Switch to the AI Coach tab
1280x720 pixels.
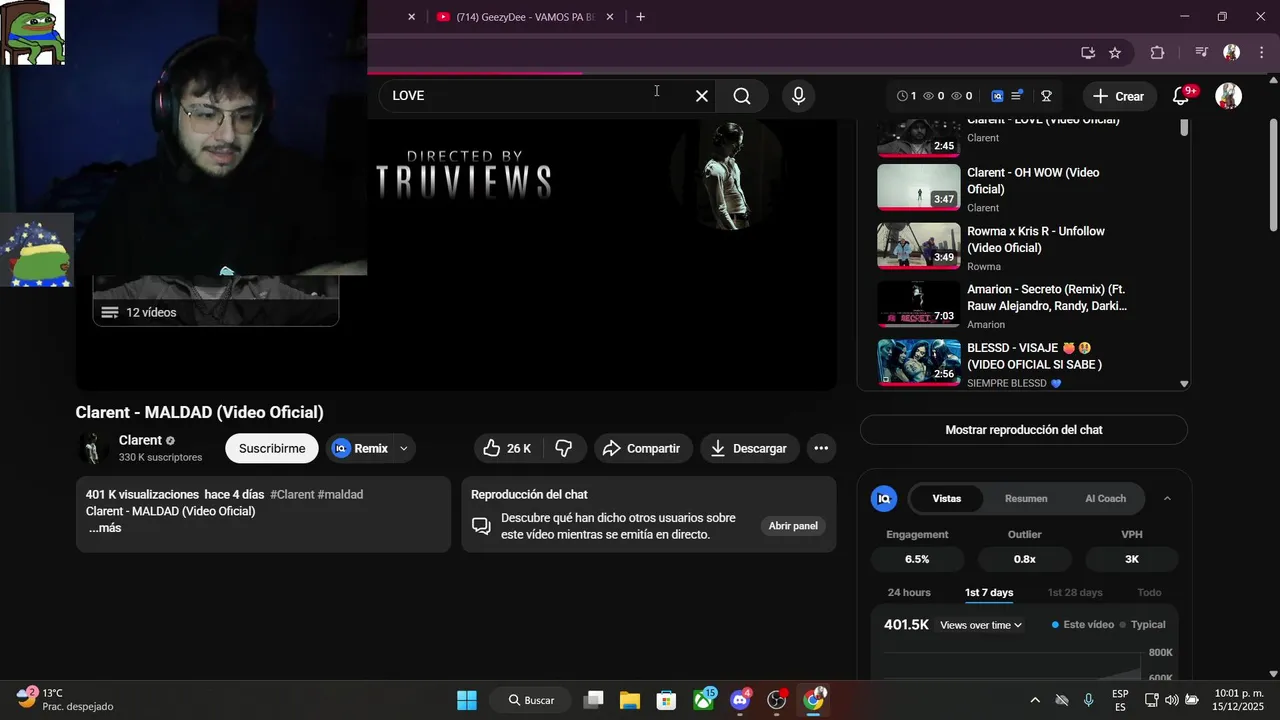[1105, 498]
